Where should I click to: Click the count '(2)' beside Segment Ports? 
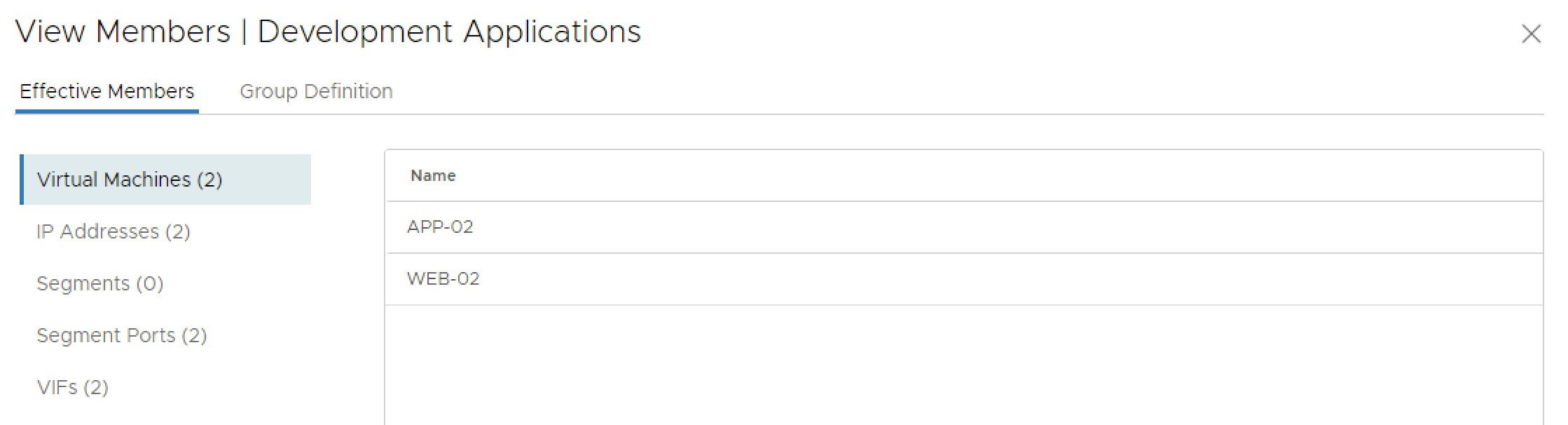tap(194, 336)
